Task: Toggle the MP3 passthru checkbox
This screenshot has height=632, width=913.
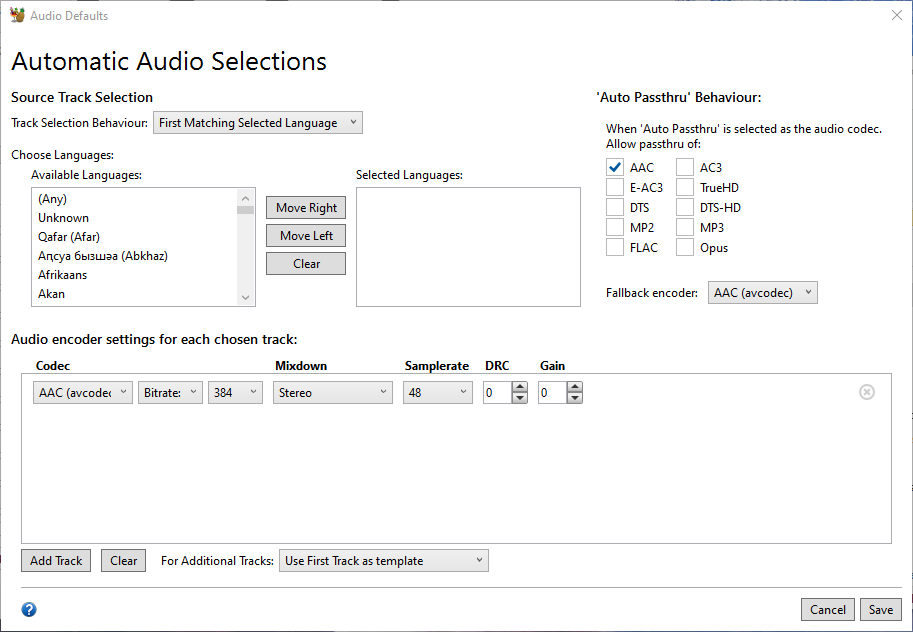Action: [x=685, y=227]
